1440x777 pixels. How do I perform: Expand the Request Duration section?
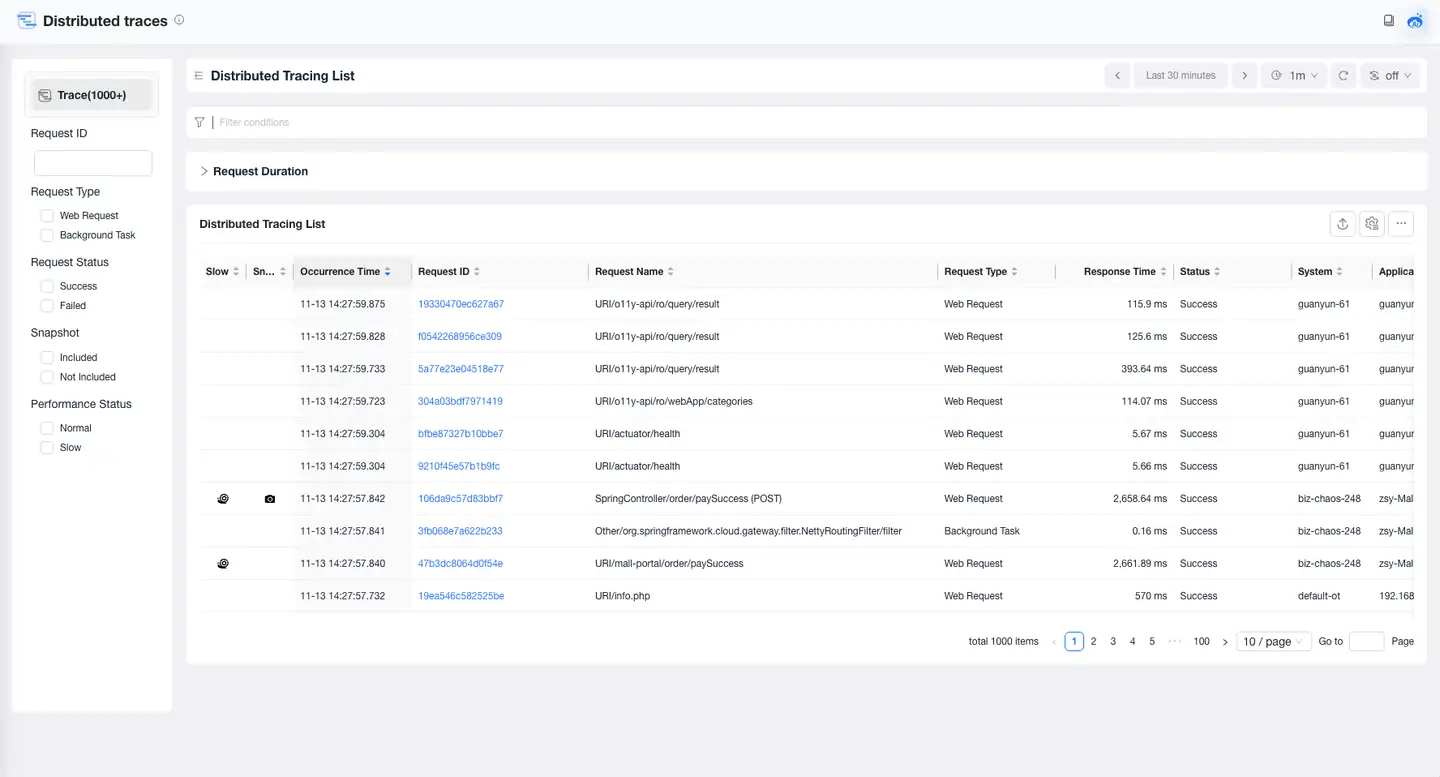pyautogui.click(x=253, y=171)
